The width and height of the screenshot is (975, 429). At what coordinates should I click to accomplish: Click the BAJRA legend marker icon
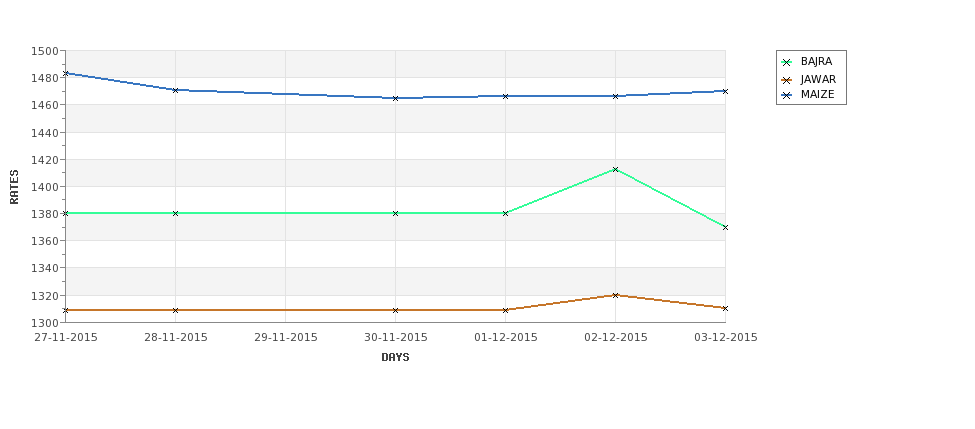pos(787,62)
